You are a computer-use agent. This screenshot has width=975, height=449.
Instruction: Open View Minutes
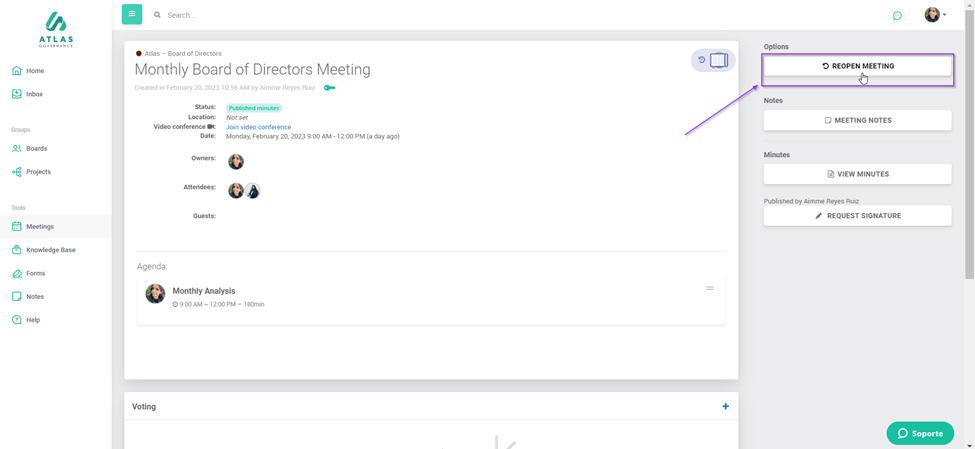[x=857, y=174]
